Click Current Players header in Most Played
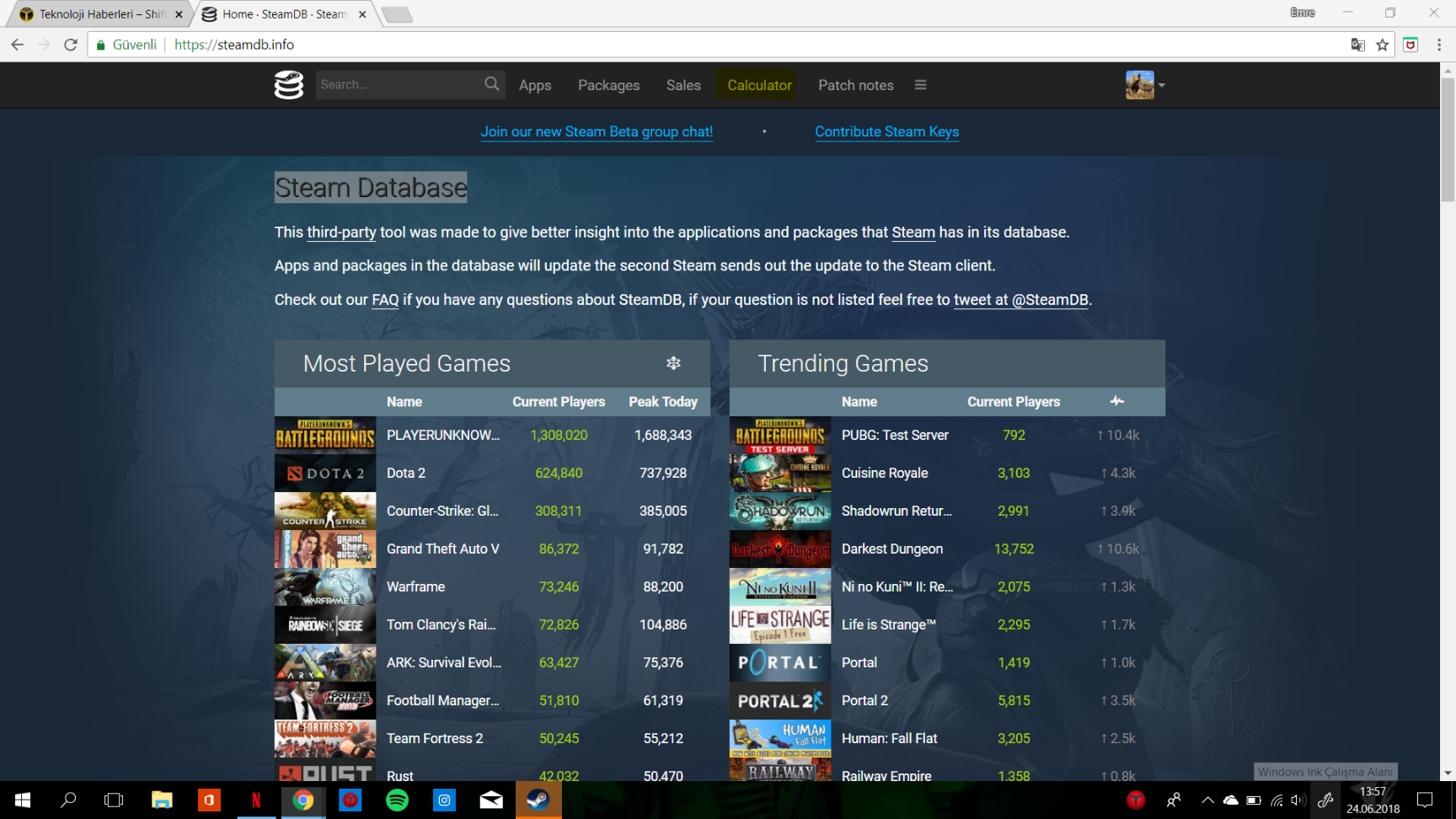This screenshot has height=819, width=1456. coord(559,402)
